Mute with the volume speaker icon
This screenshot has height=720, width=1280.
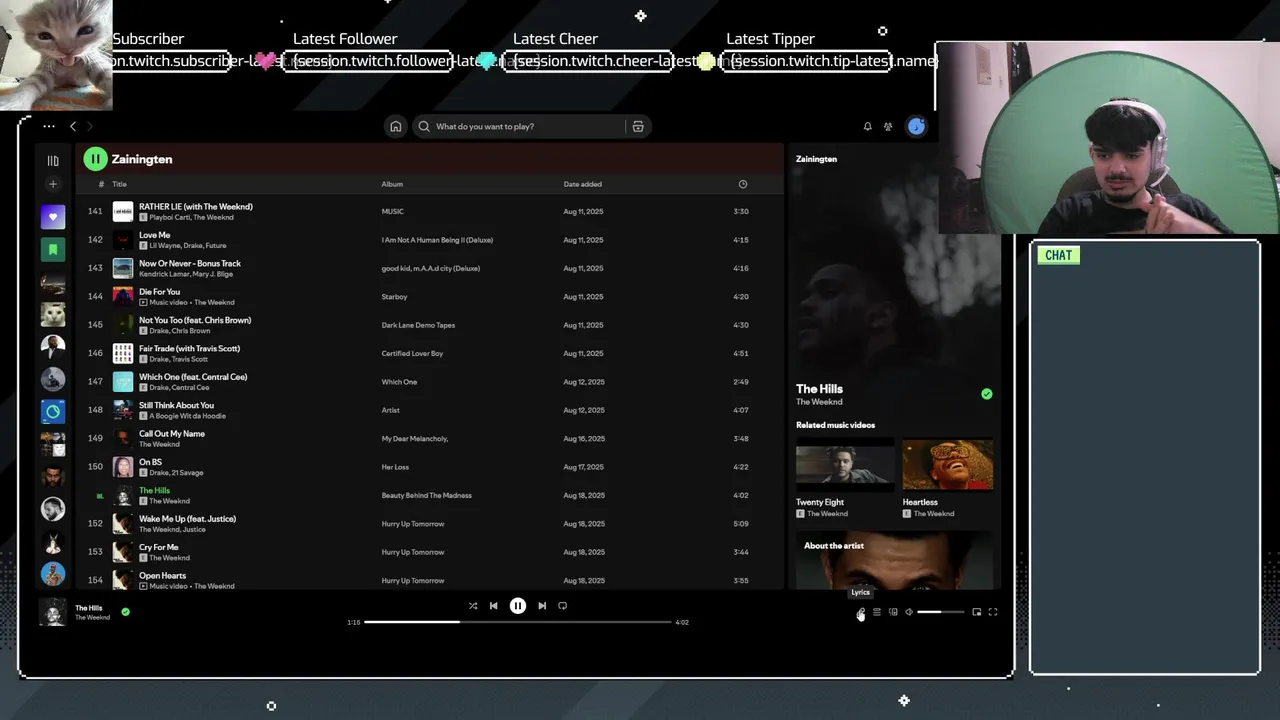(909, 612)
